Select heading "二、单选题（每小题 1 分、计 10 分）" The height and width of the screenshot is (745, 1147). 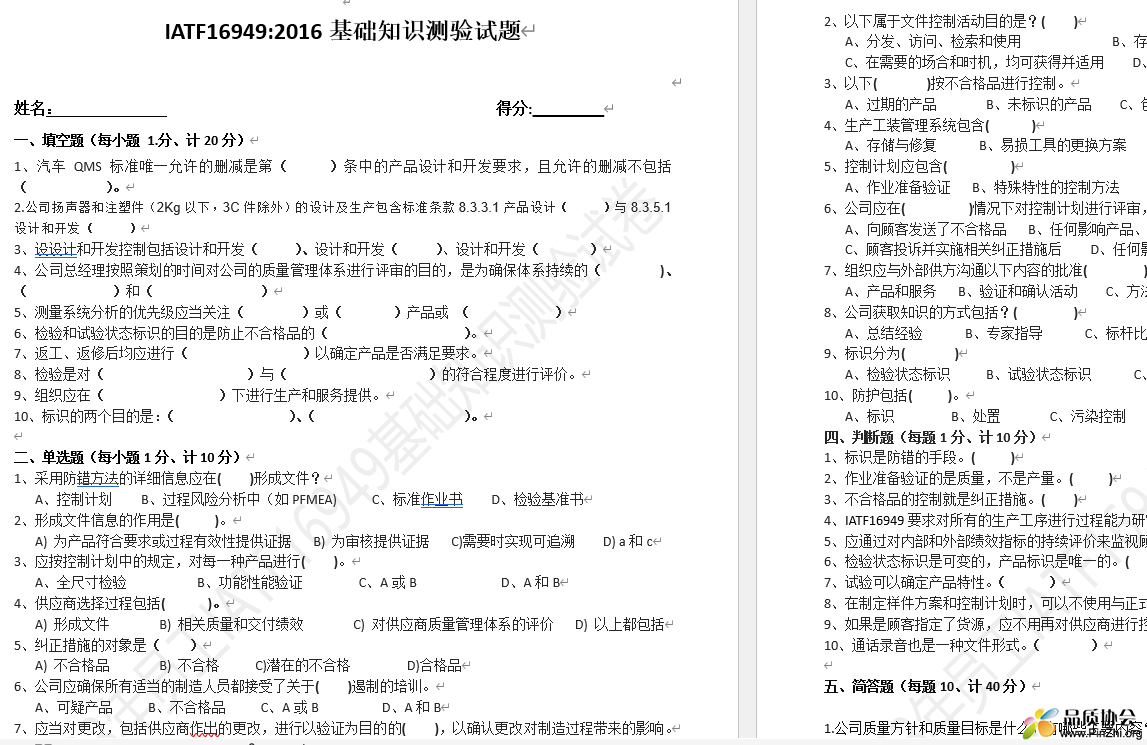pos(129,457)
